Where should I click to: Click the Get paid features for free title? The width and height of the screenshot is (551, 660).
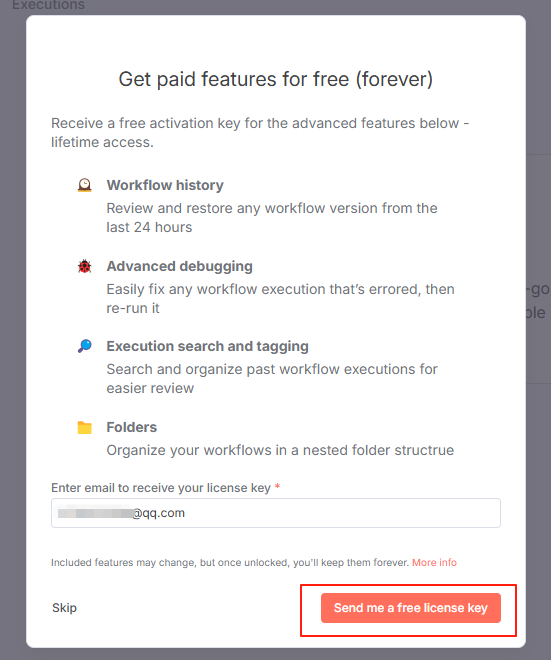[x=276, y=79]
